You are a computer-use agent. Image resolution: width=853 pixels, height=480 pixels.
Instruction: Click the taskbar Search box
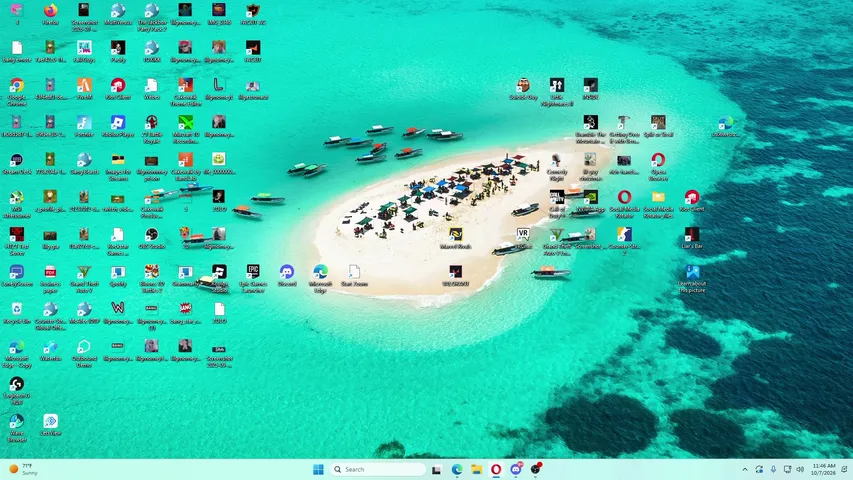pos(378,469)
